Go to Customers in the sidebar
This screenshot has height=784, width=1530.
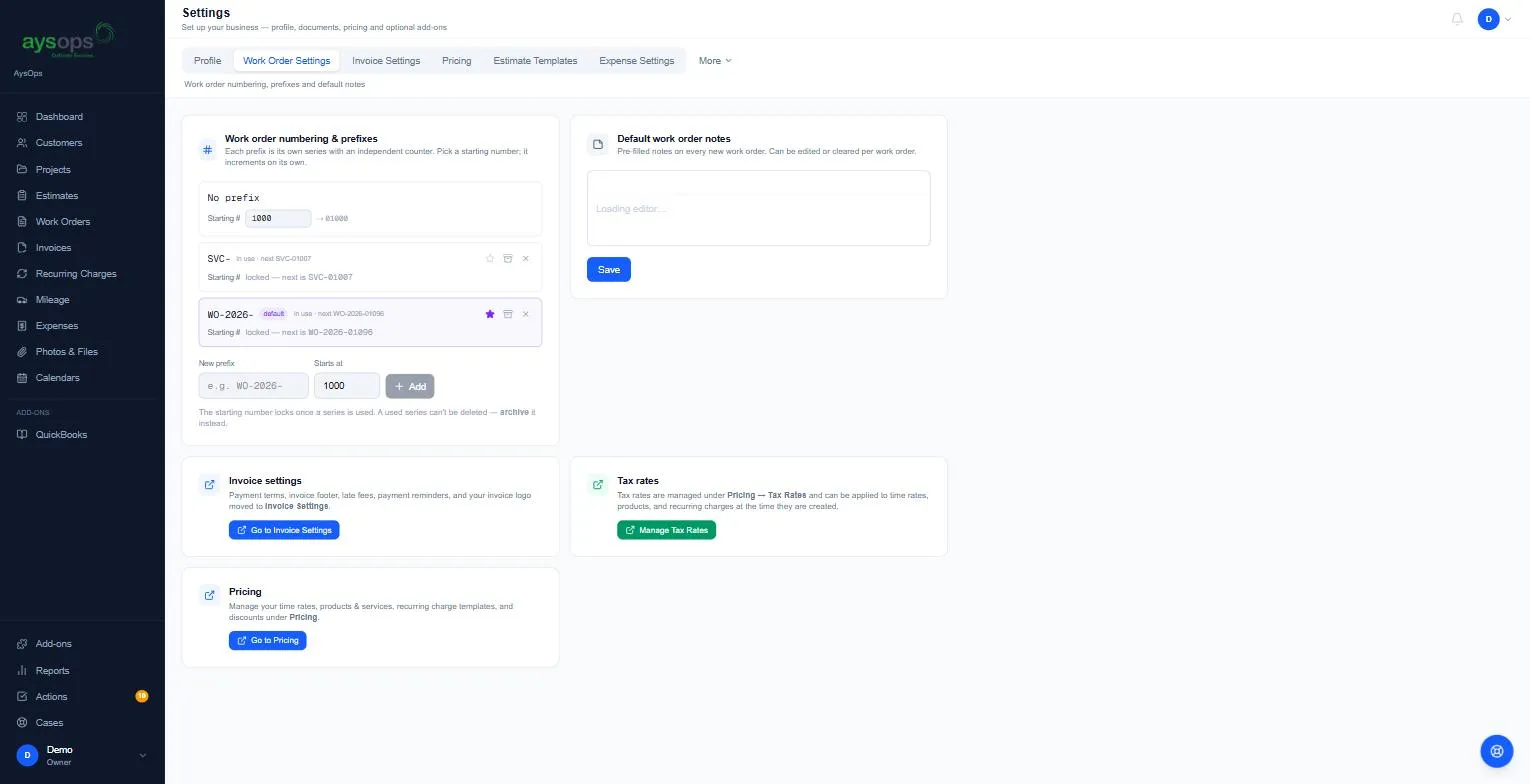click(x=82, y=143)
